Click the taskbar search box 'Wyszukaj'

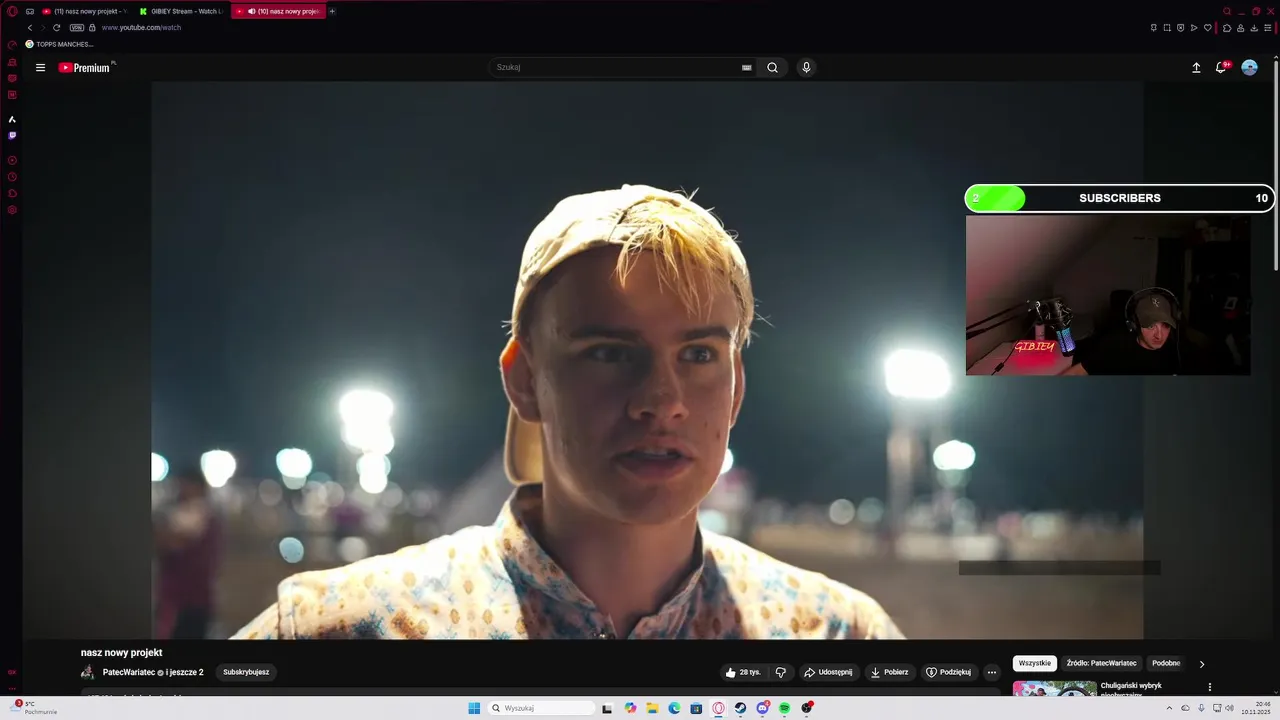(x=542, y=708)
